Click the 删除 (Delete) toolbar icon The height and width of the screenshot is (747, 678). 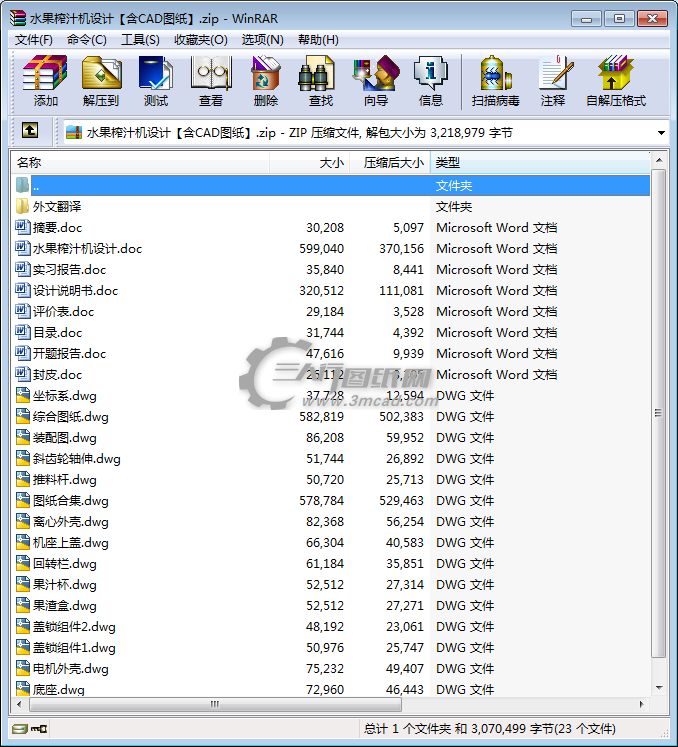click(x=265, y=73)
